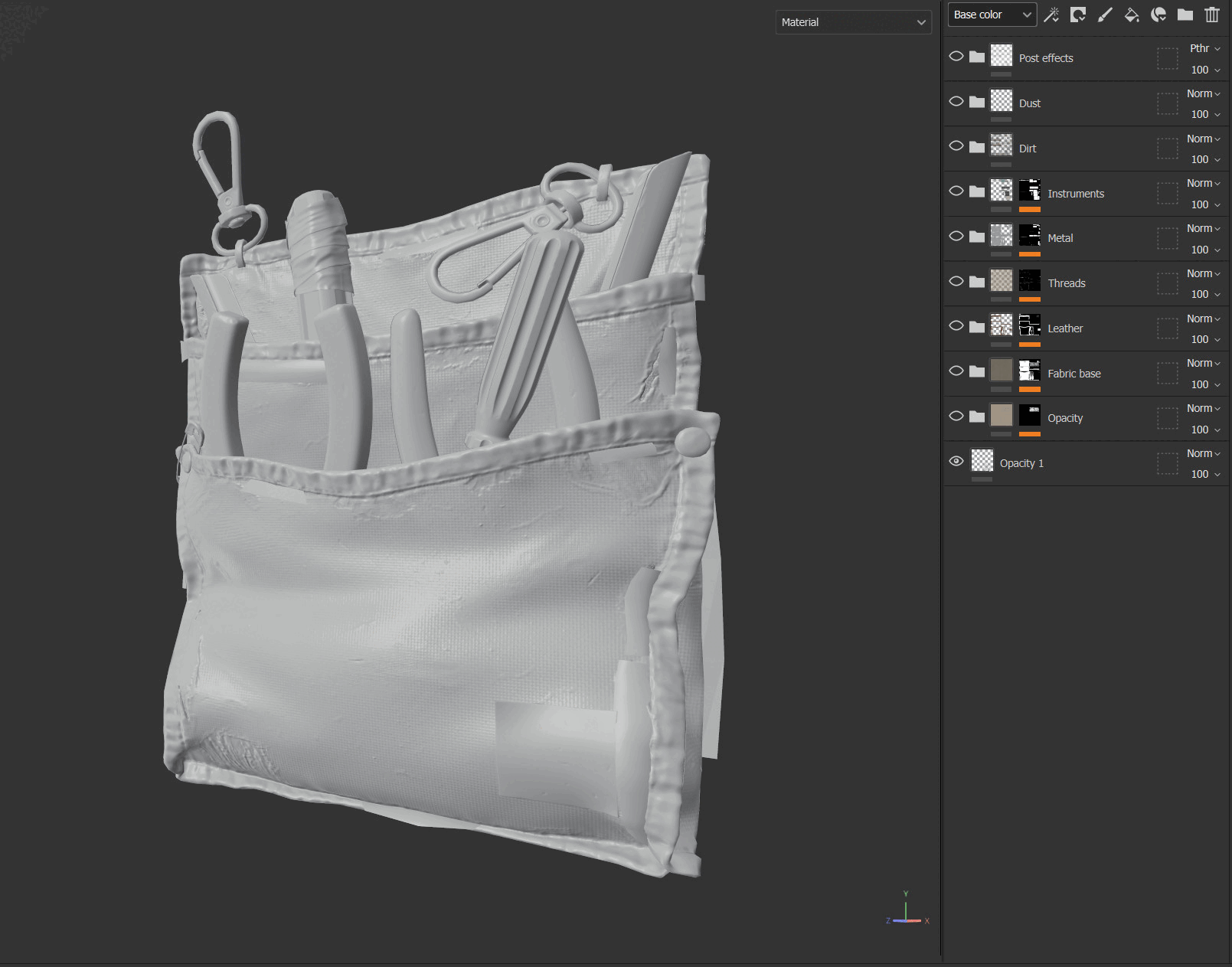Viewport: 1232px width, 967px height.
Task: Click the Post effects folder icon
Action: pyautogui.click(x=977, y=57)
